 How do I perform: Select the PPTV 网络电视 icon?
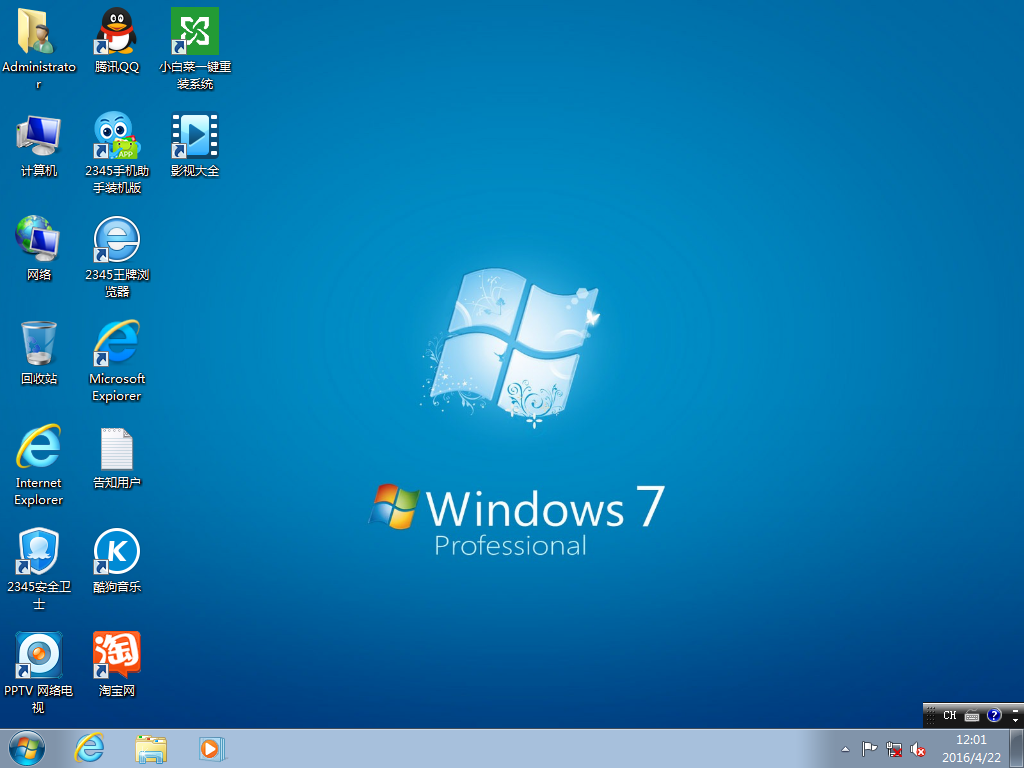[x=39, y=657]
